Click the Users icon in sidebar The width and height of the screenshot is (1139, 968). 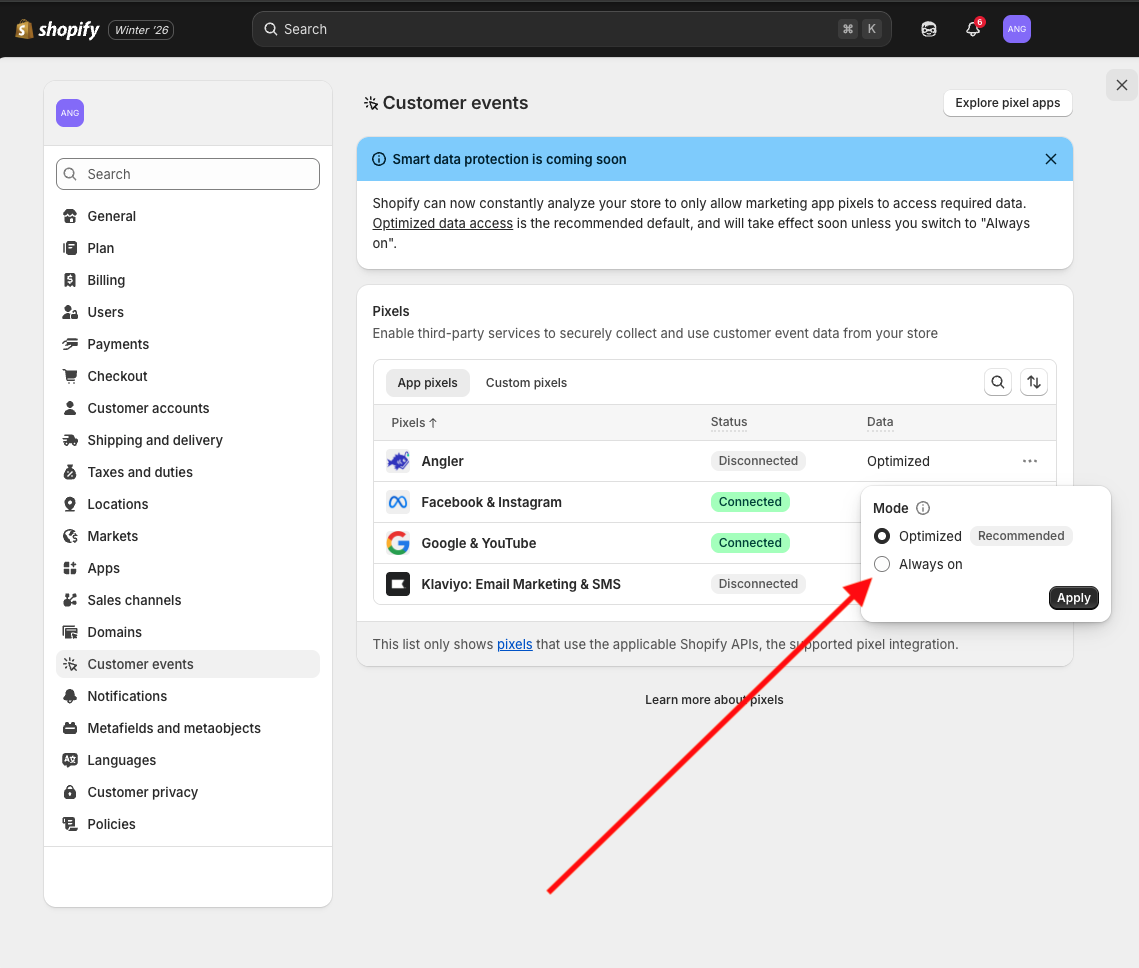(x=70, y=312)
